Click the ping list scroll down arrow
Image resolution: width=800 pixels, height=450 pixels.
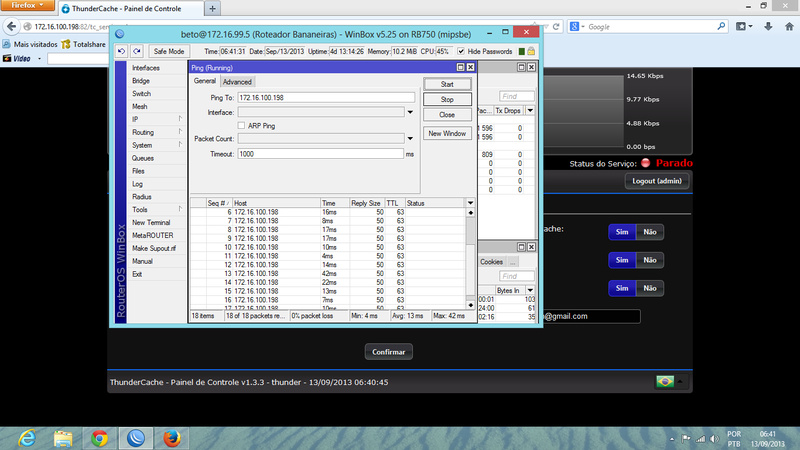pos(470,305)
